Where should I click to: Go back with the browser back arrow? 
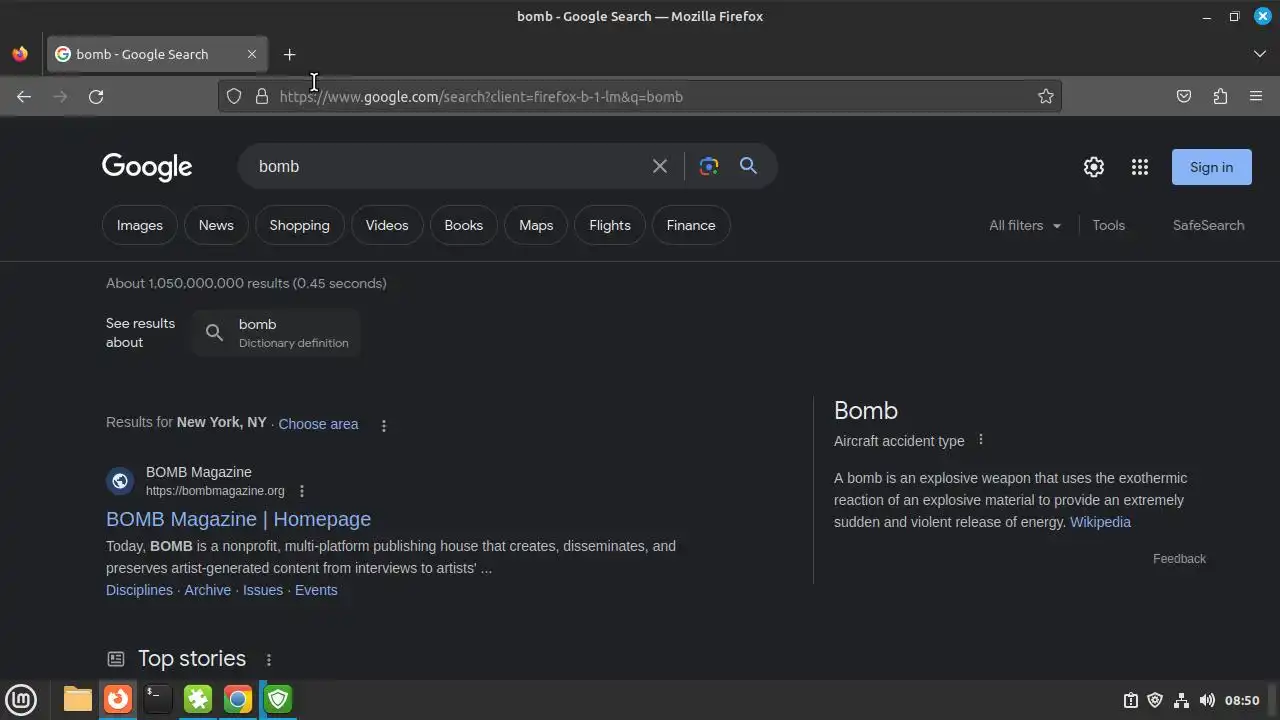point(24,96)
